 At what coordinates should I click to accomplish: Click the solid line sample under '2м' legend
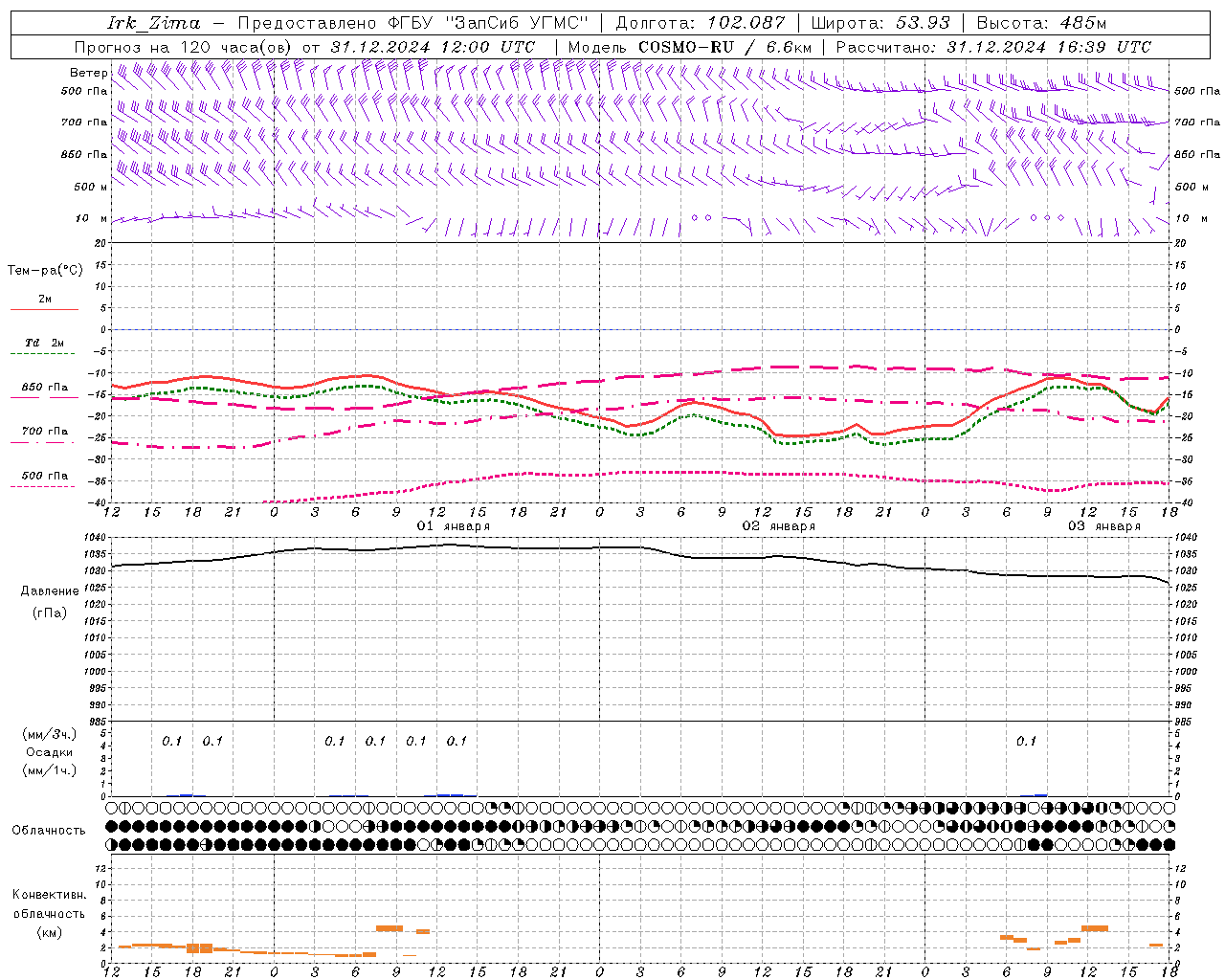click(44, 310)
